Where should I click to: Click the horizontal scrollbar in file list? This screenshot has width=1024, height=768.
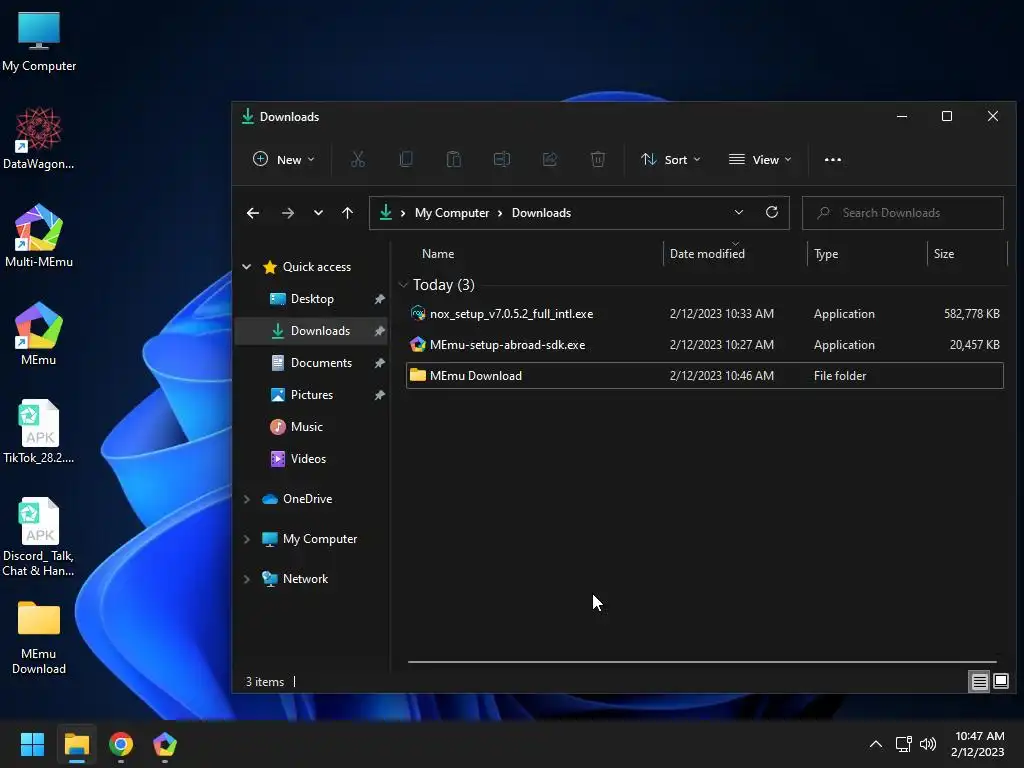coord(702,662)
